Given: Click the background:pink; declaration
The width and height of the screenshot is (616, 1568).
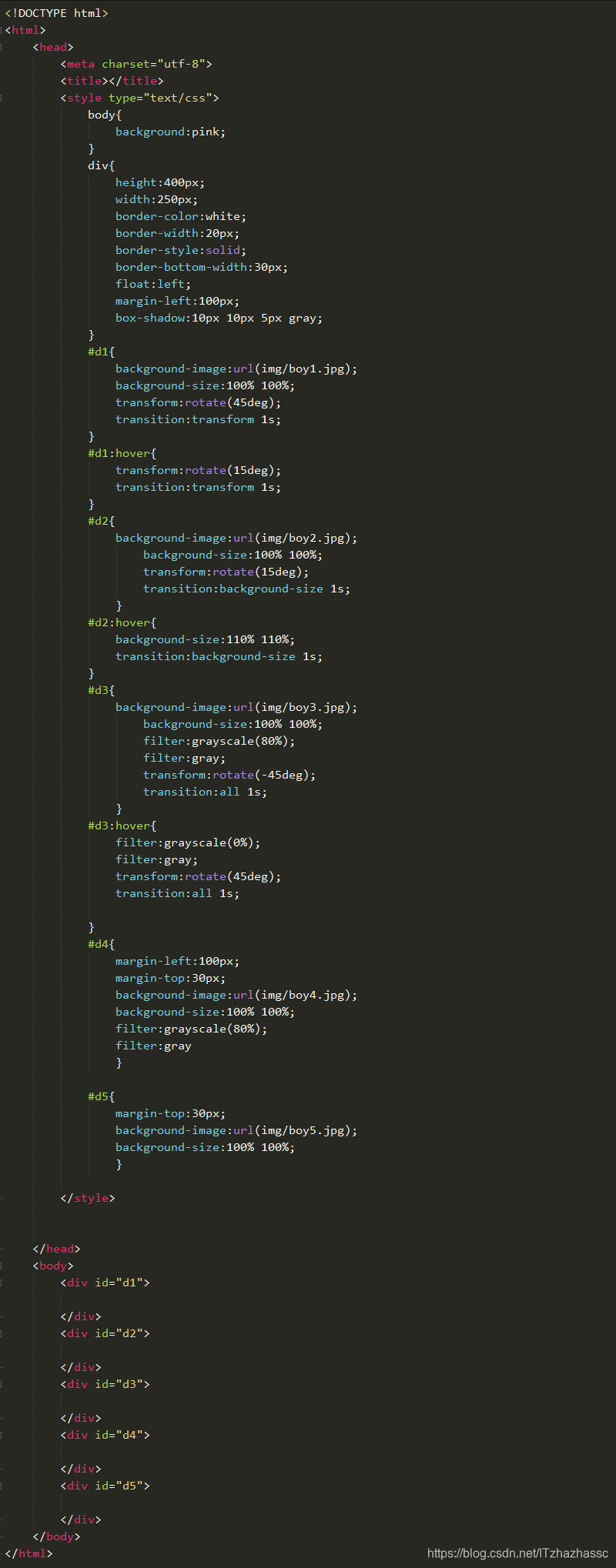Looking at the screenshot, I should pos(170,132).
